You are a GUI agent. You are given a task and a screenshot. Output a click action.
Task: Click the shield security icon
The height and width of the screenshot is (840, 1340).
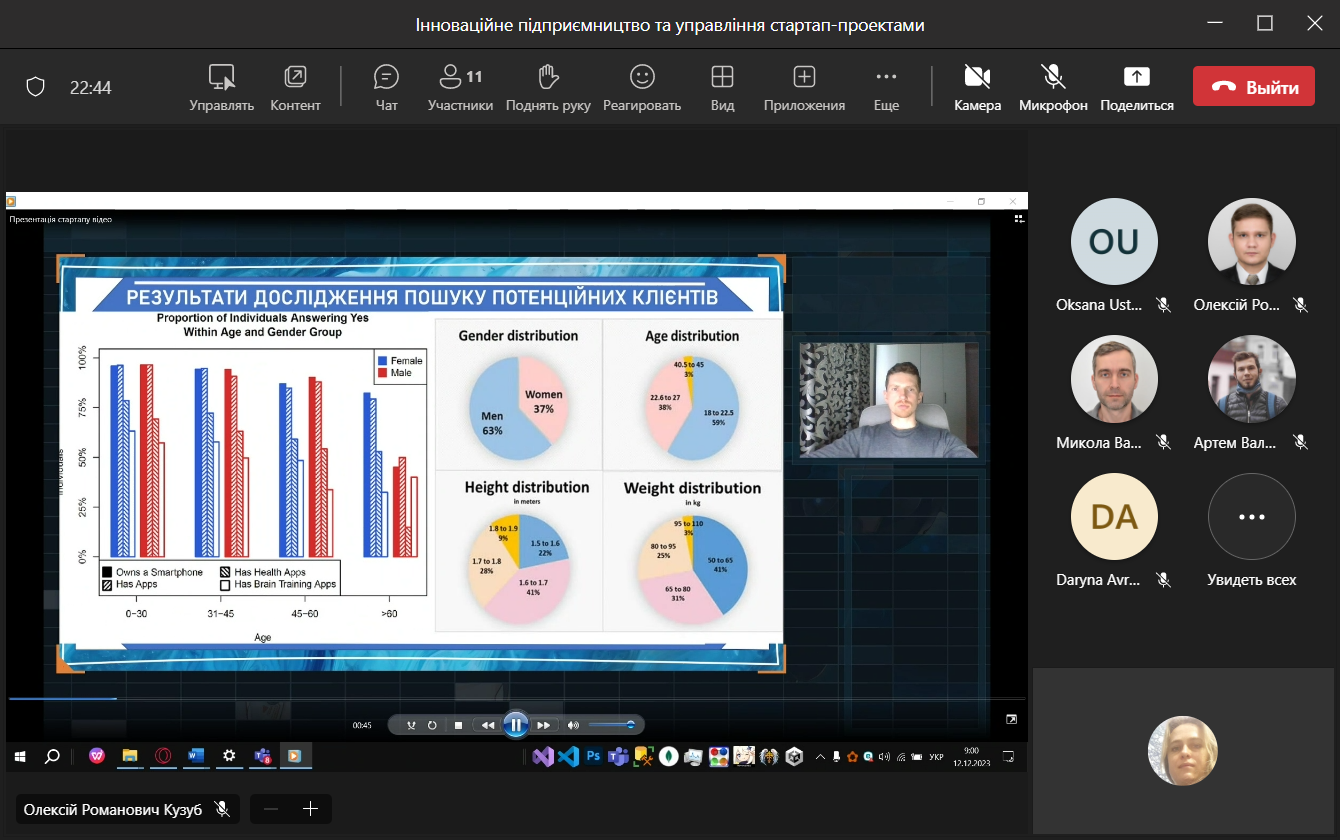click(36, 87)
